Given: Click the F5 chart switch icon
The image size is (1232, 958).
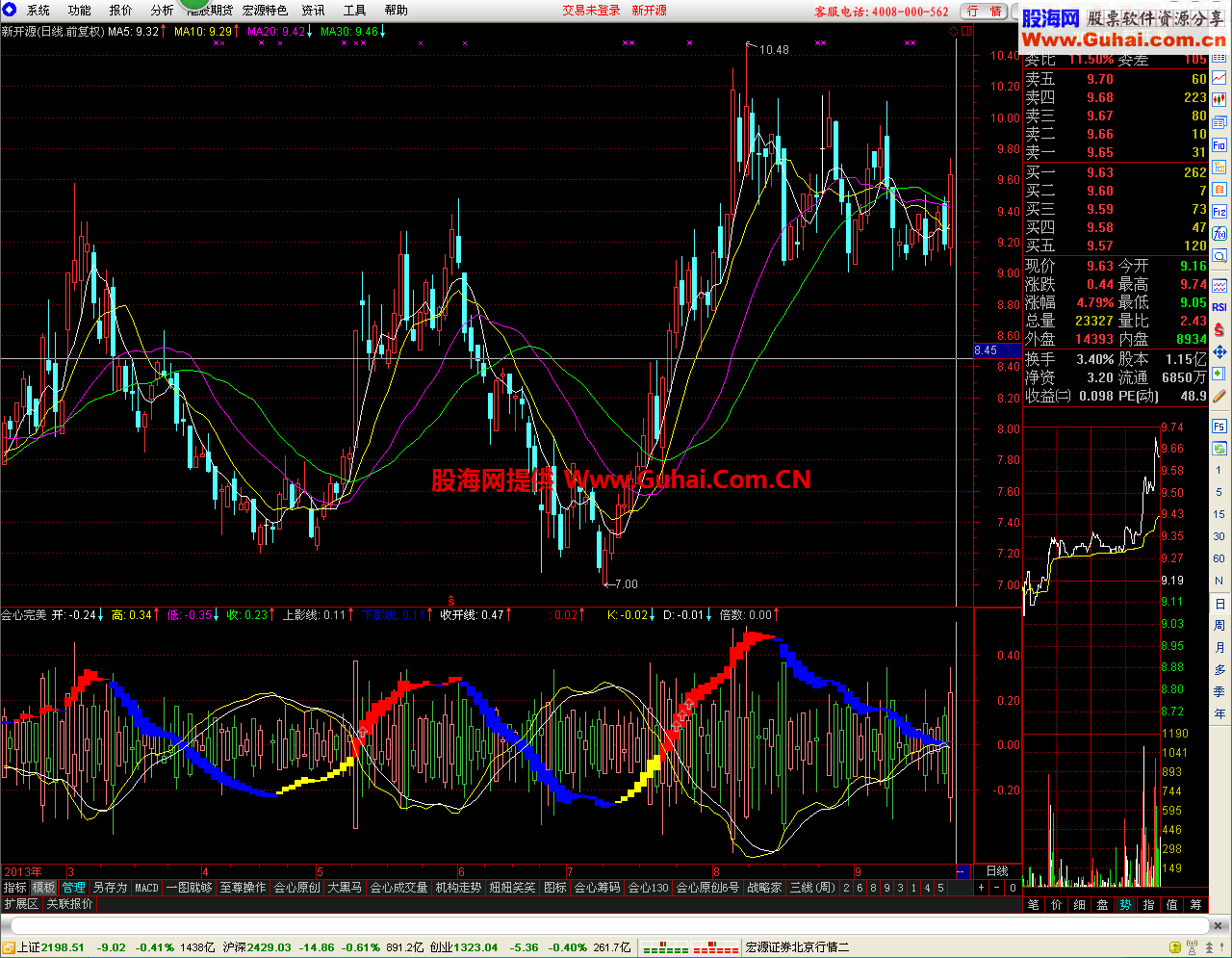Looking at the screenshot, I should (1219, 426).
